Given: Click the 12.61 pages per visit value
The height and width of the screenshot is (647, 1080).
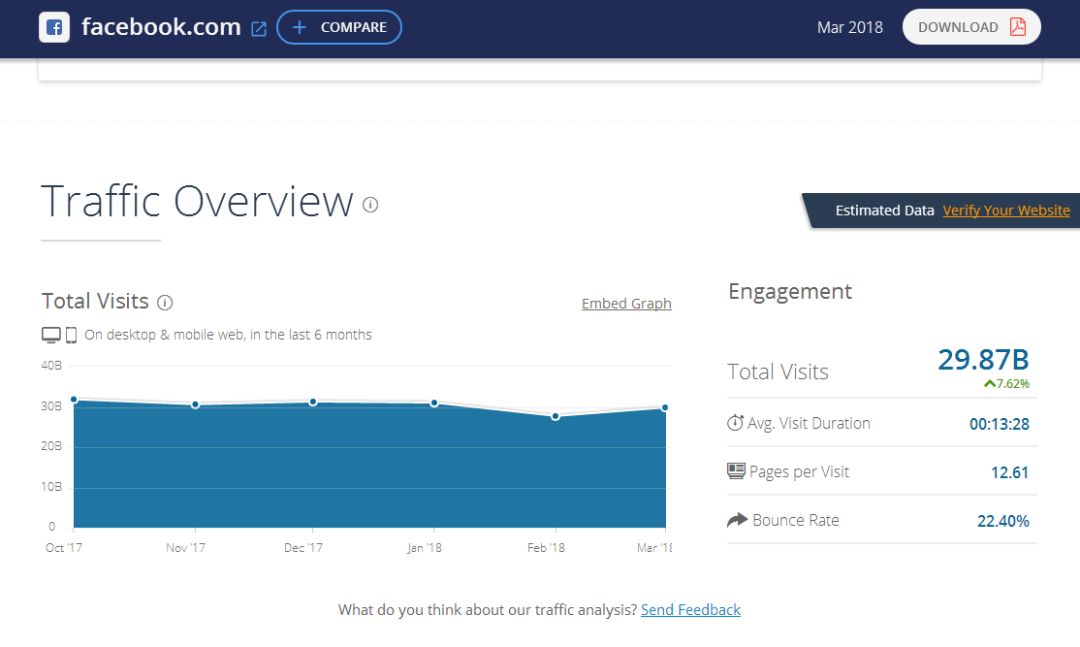Looking at the screenshot, I should pyautogui.click(x=1010, y=473).
